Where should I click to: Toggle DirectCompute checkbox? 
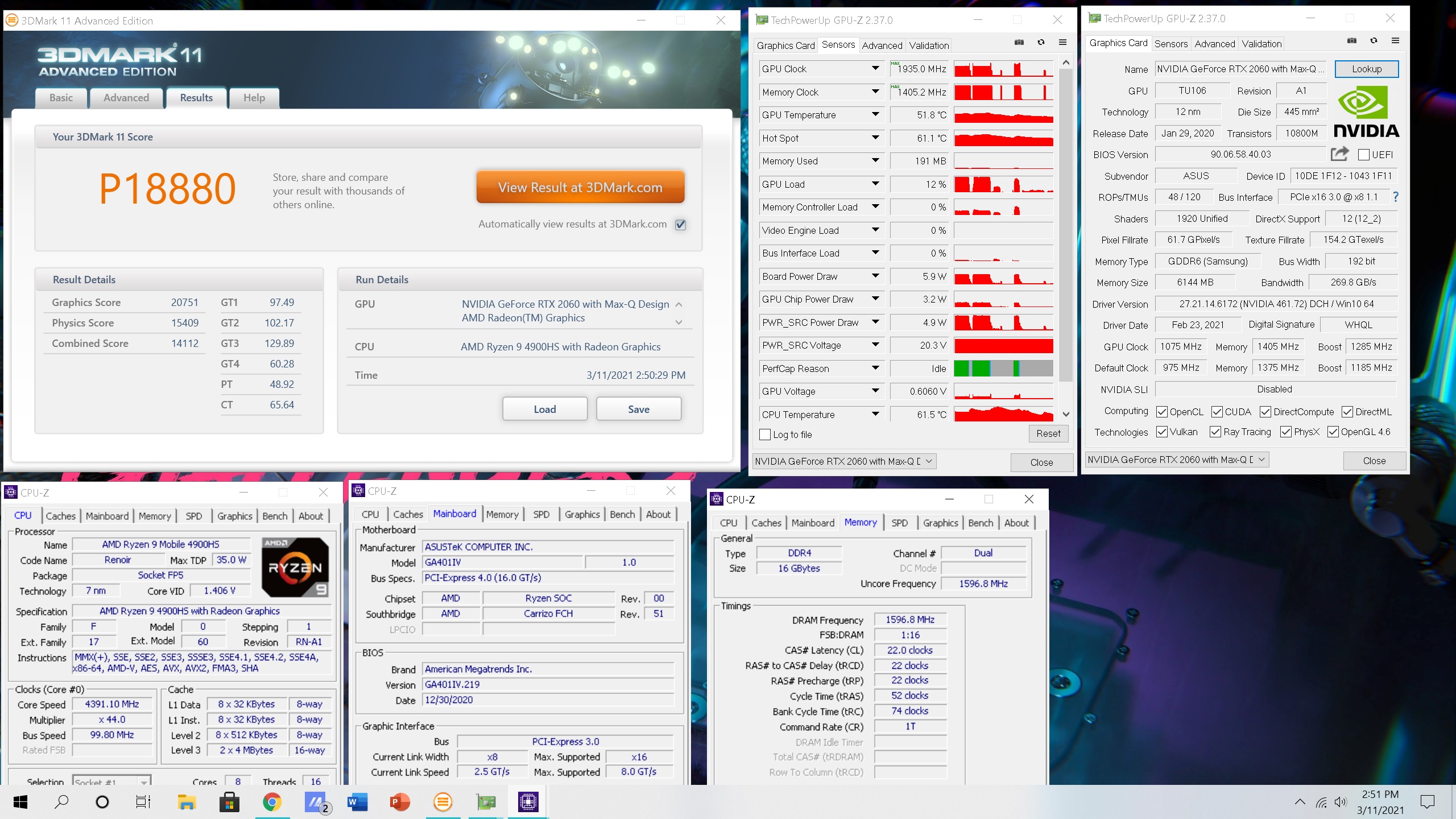pyautogui.click(x=1266, y=412)
